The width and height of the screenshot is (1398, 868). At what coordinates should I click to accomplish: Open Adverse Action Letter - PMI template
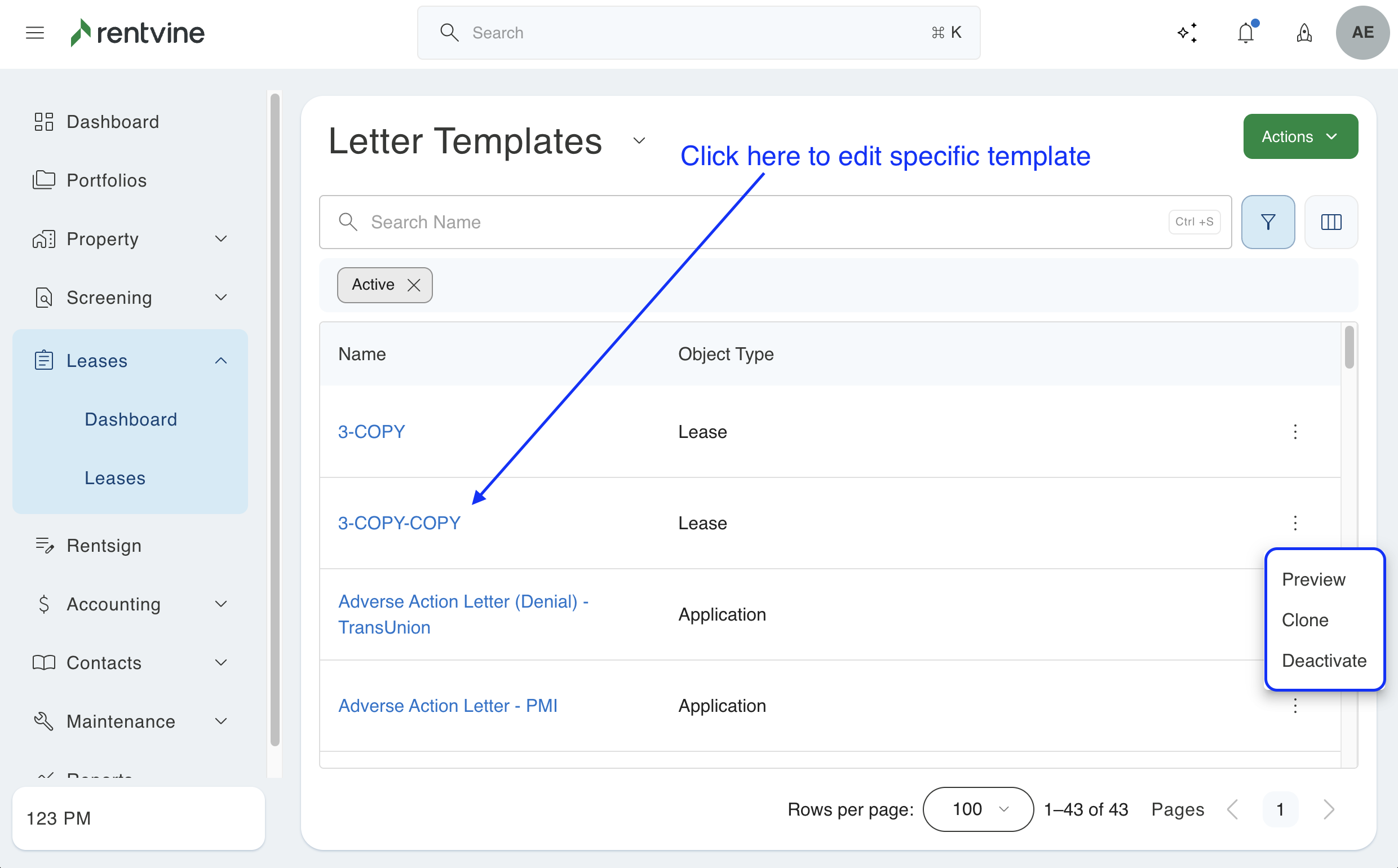447,706
